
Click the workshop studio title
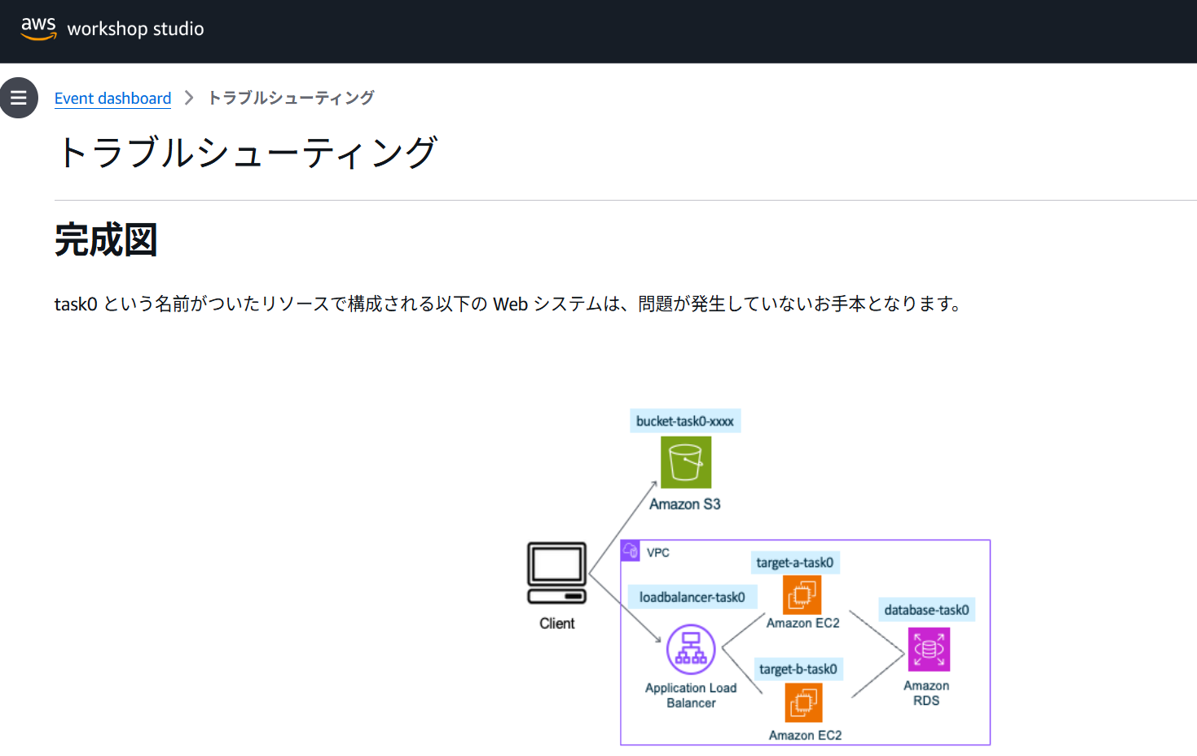[136, 29]
